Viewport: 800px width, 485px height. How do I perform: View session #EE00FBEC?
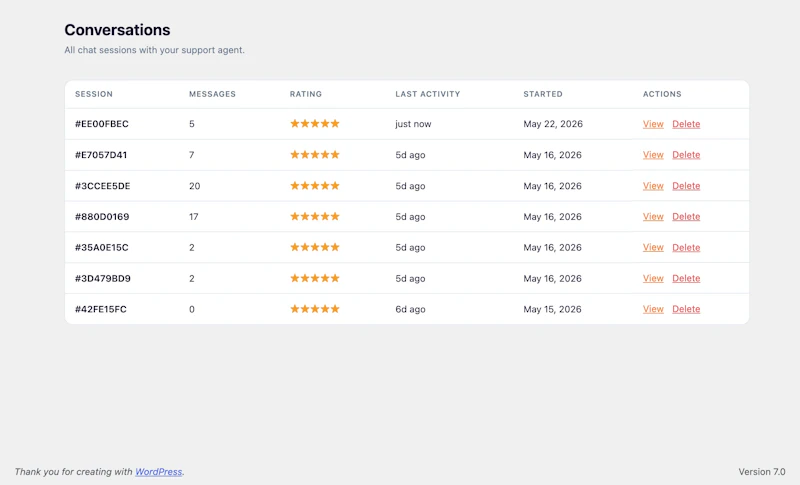pyautogui.click(x=653, y=124)
